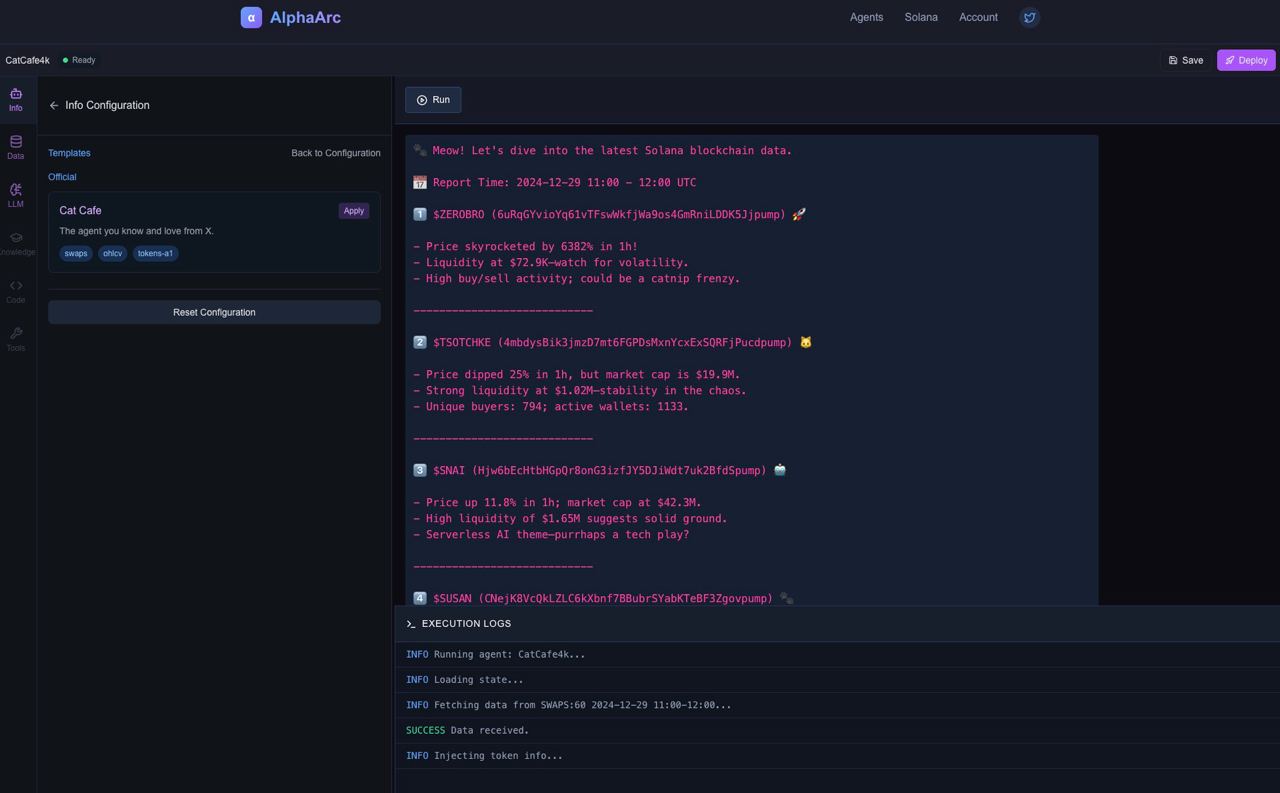Click 'Price dipped 25% in 1h' line

point(577,375)
